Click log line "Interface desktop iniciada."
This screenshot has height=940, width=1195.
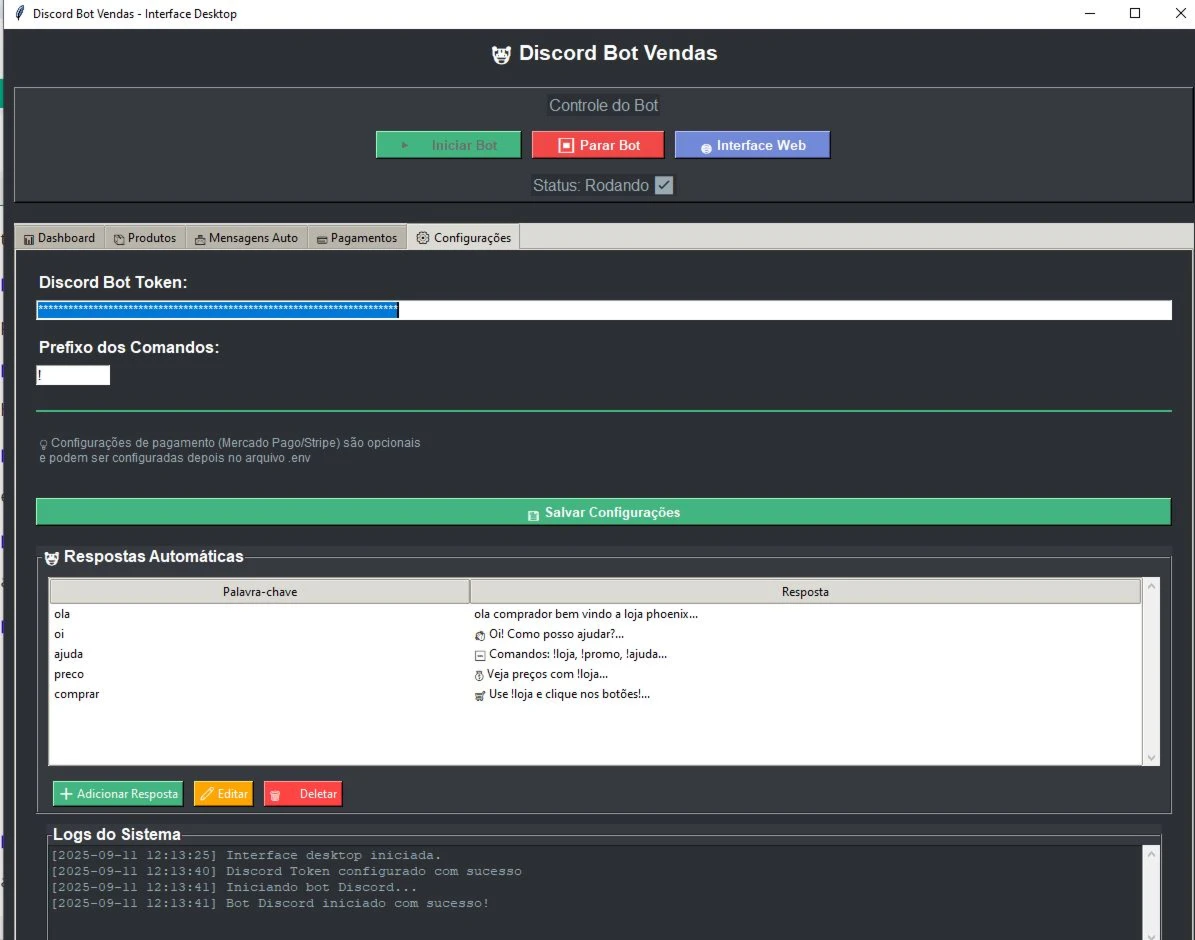tap(246, 855)
